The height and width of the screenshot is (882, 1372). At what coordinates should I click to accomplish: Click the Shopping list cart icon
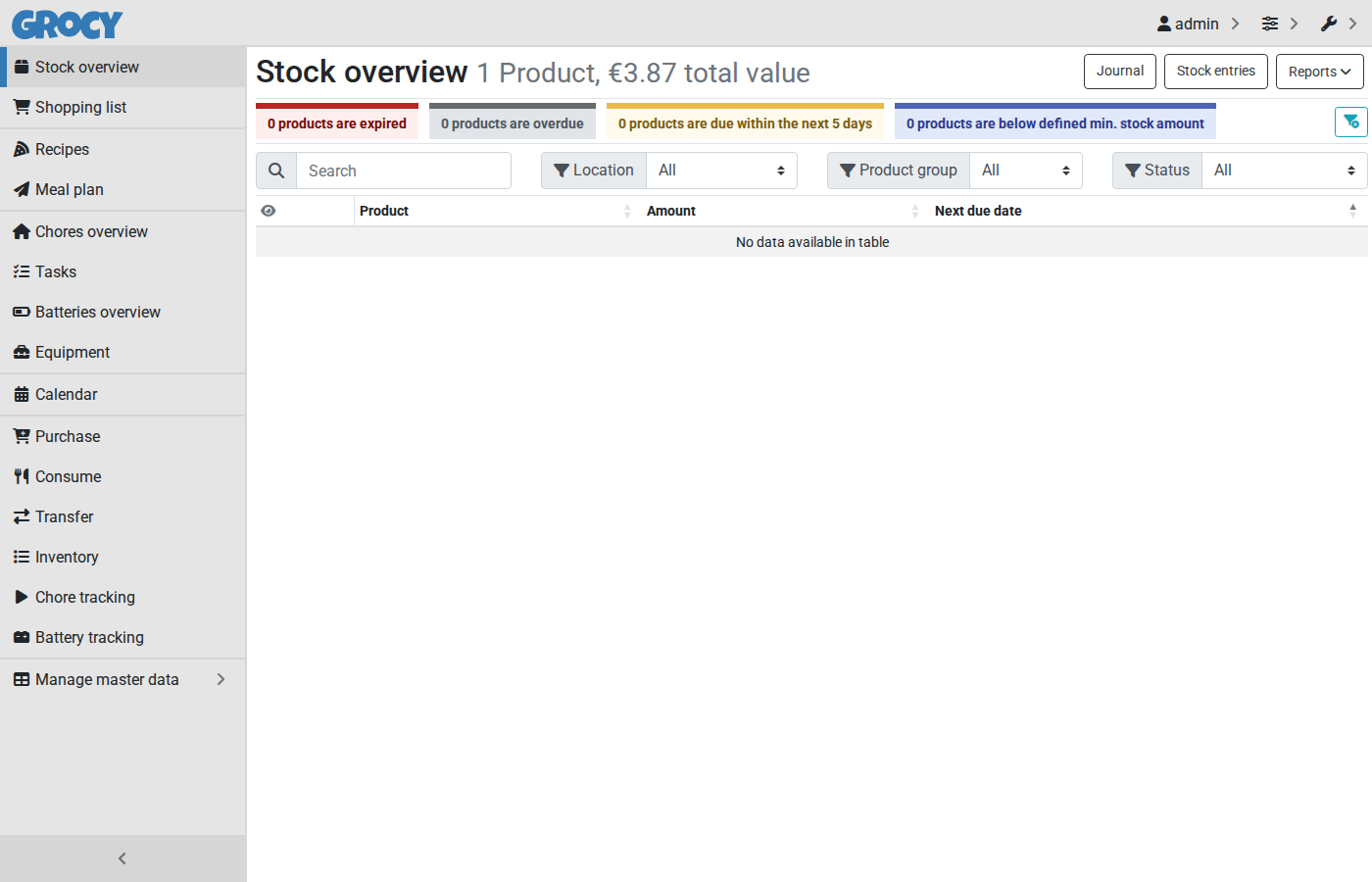pyautogui.click(x=22, y=107)
